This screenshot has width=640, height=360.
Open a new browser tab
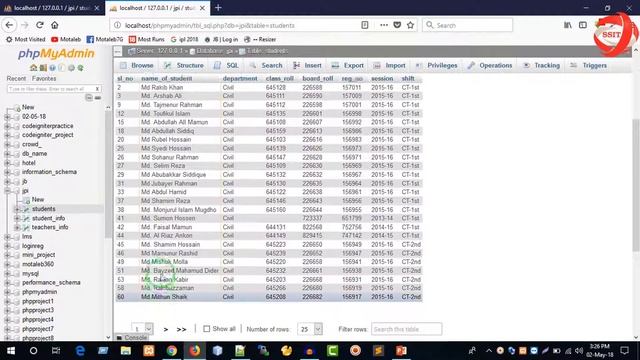218,7
